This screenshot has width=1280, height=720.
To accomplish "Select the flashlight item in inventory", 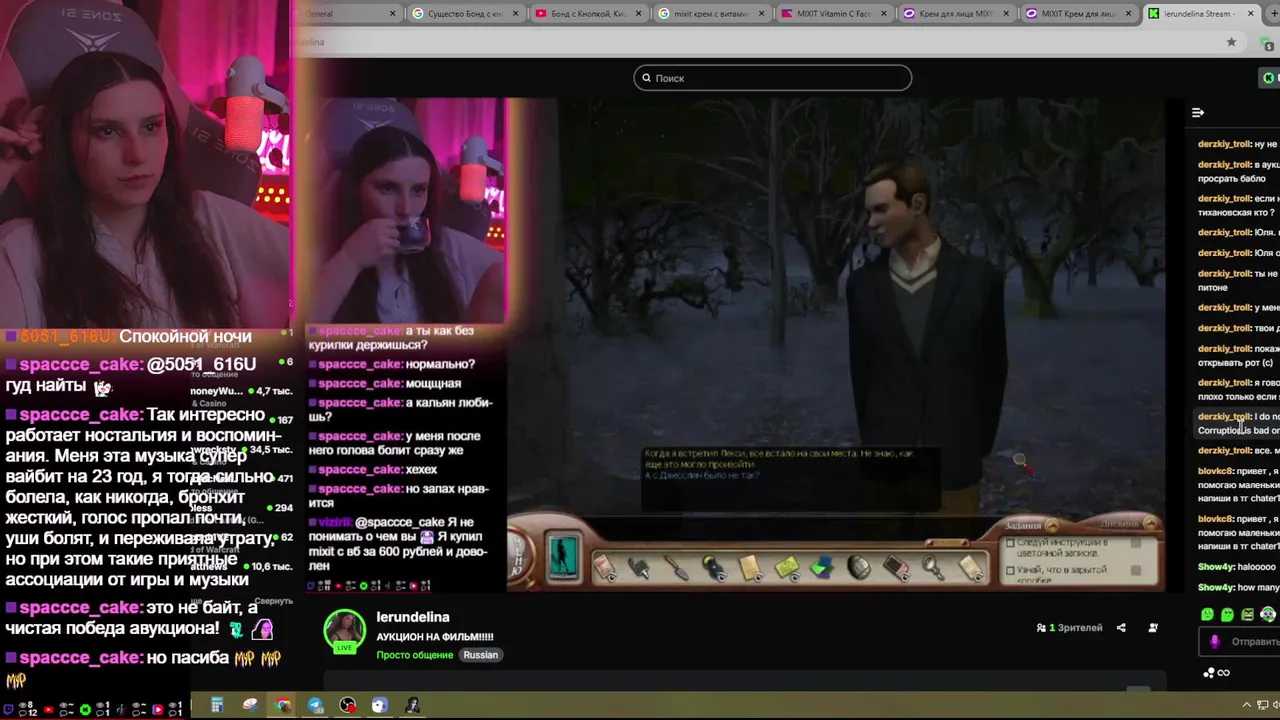I will click(713, 568).
